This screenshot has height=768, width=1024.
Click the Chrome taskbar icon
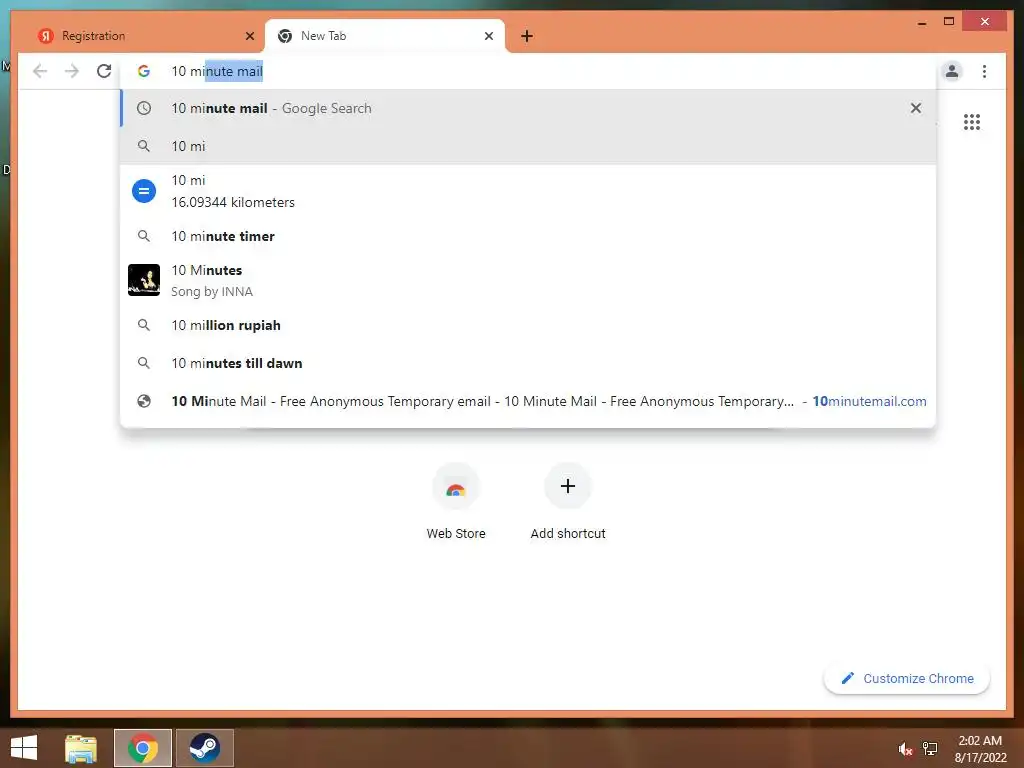pos(143,748)
